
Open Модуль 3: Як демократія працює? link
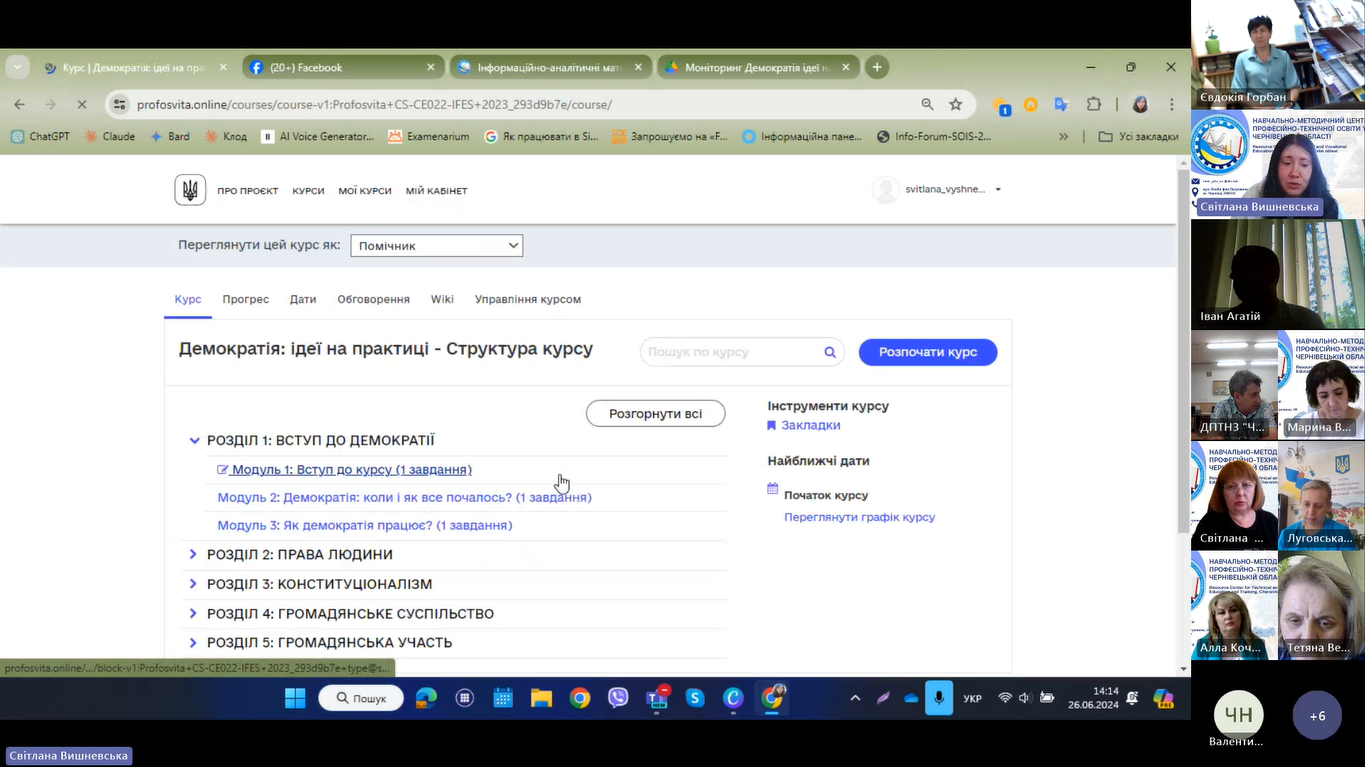point(364,525)
